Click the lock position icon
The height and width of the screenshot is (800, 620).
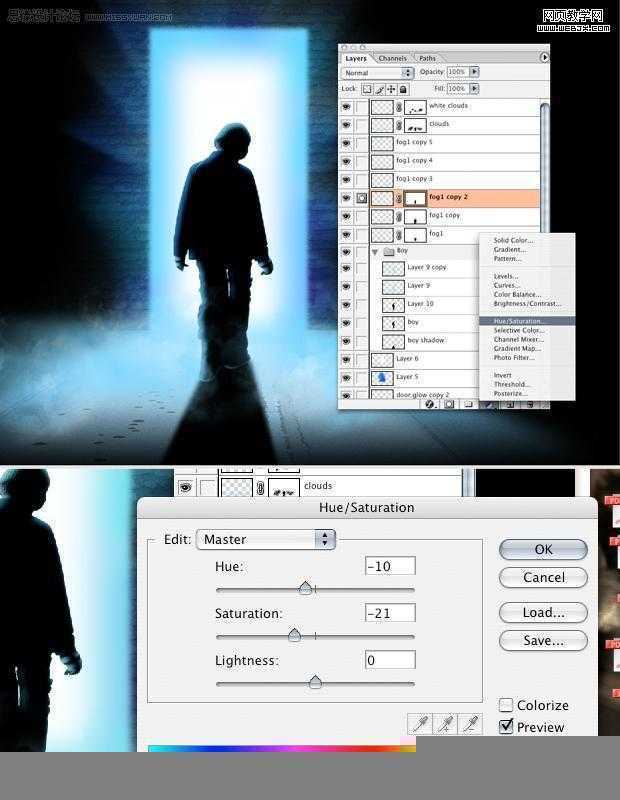[391, 89]
